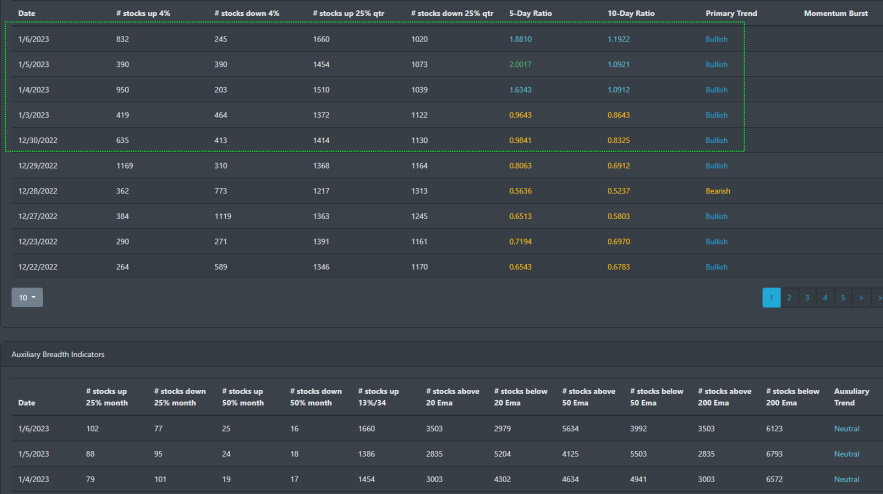This screenshot has height=494, width=883.
Task: Go to pagination page 5
Action: [x=843, y=298]
